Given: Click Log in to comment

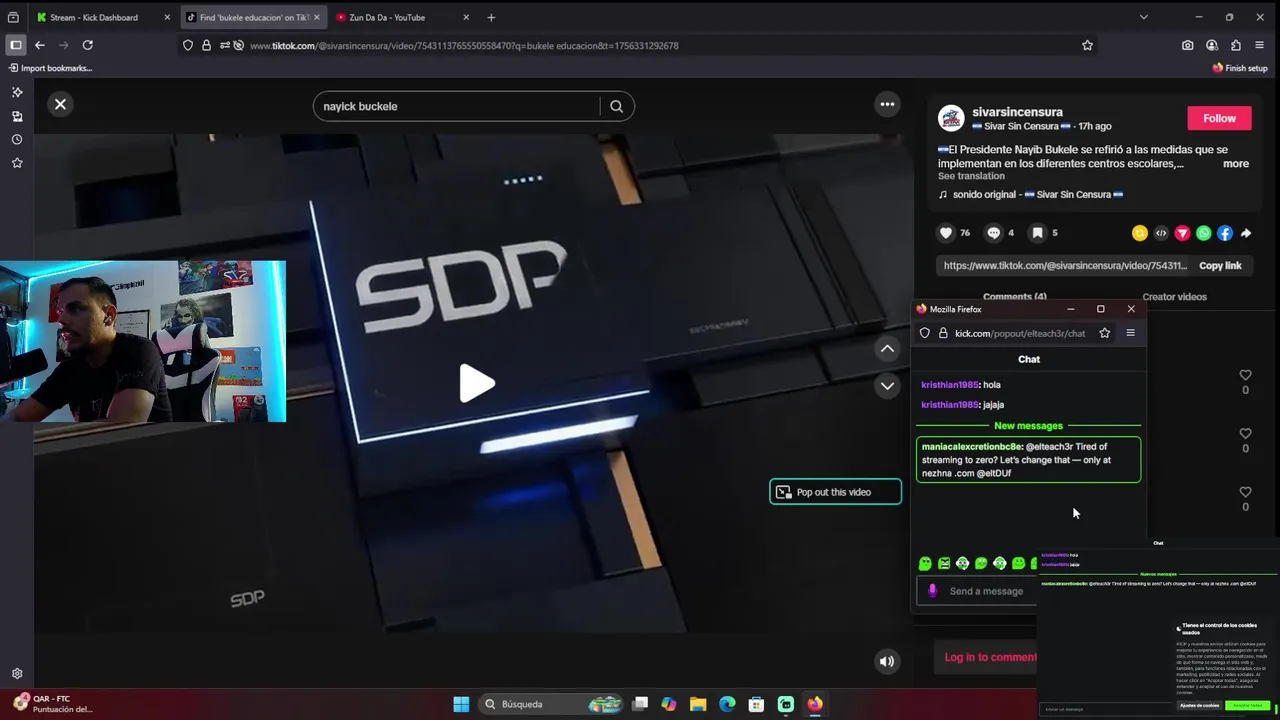Looking at the screenshot, I should click(990, 657).
